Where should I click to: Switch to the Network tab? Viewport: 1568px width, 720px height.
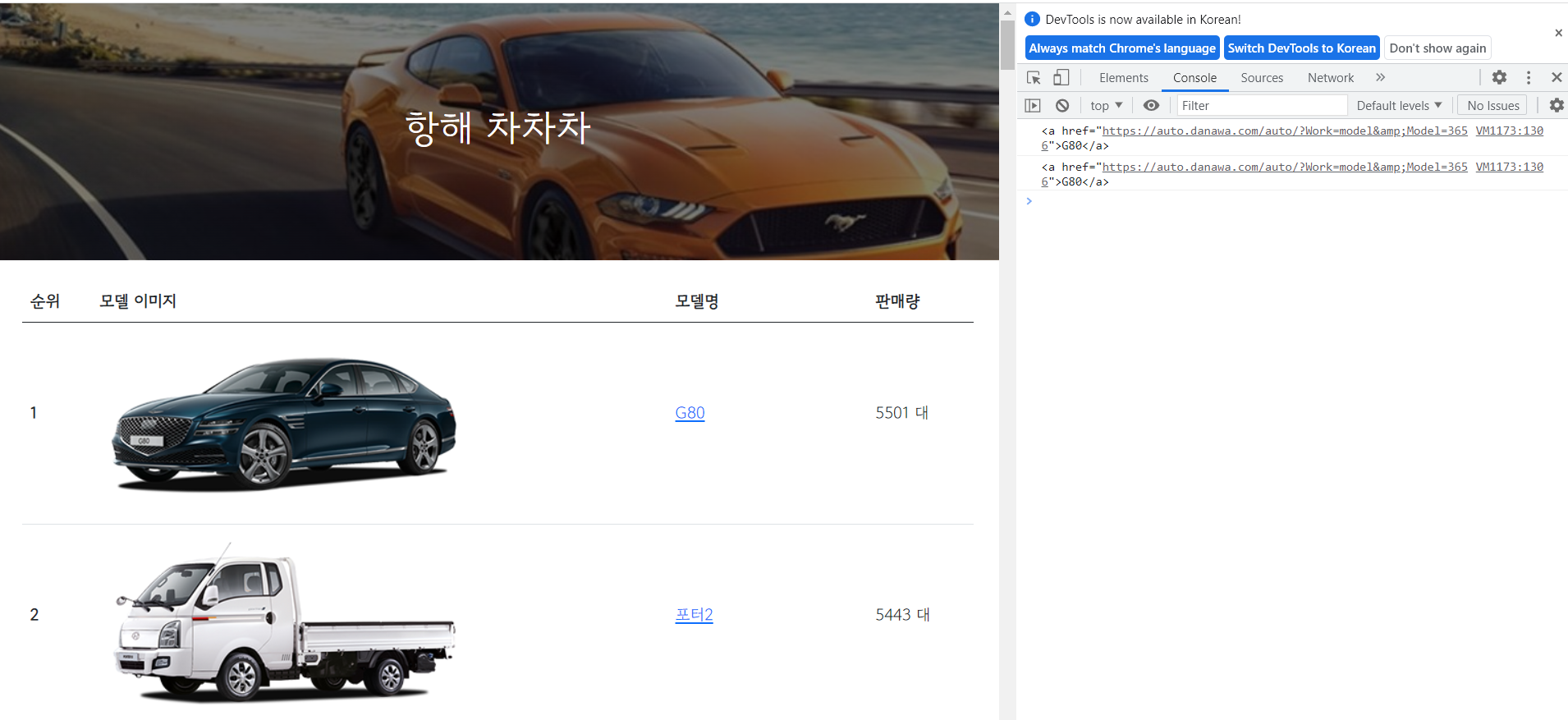point(1331,78)
